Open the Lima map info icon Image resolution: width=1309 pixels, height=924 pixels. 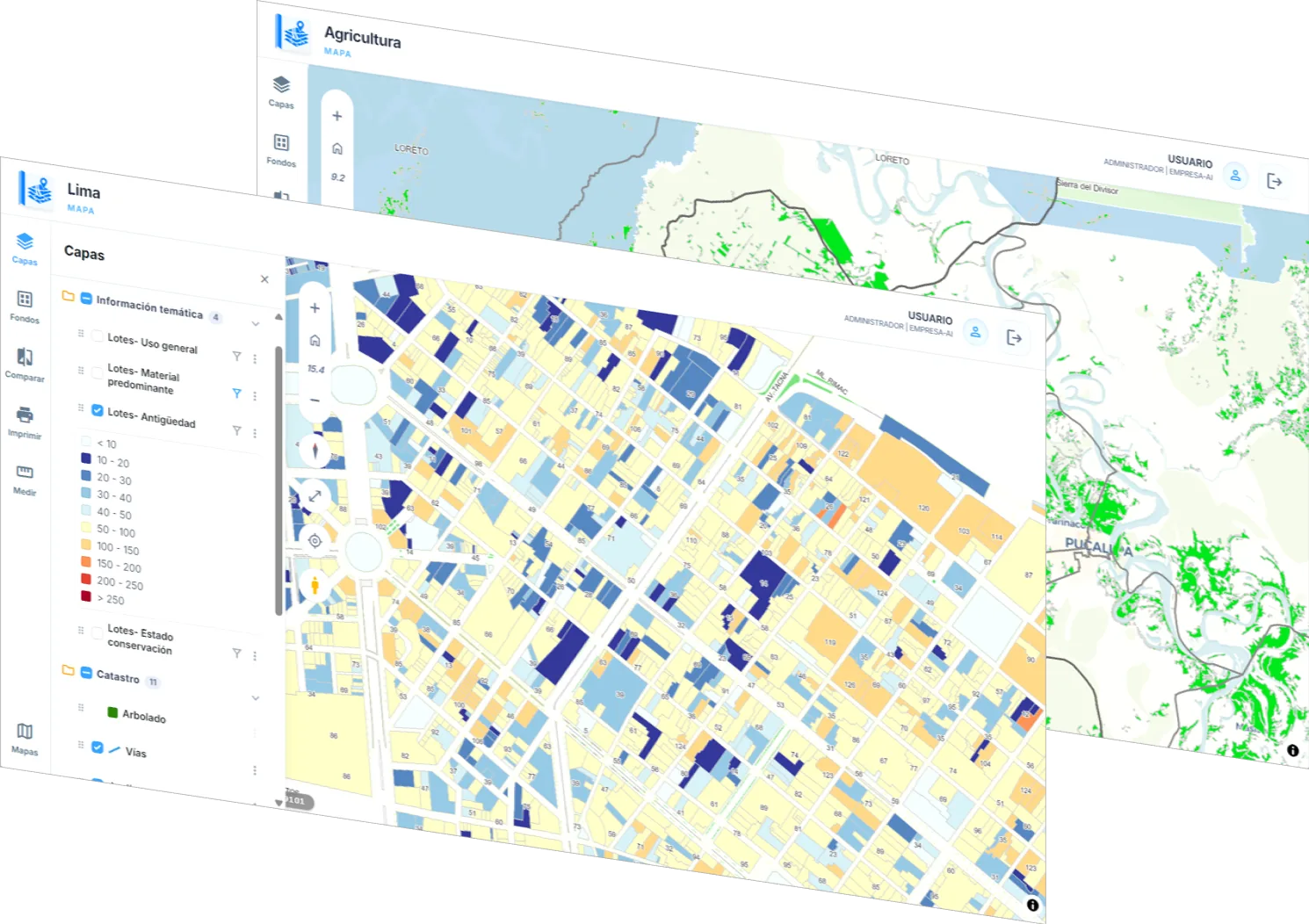click(1032, 905)
